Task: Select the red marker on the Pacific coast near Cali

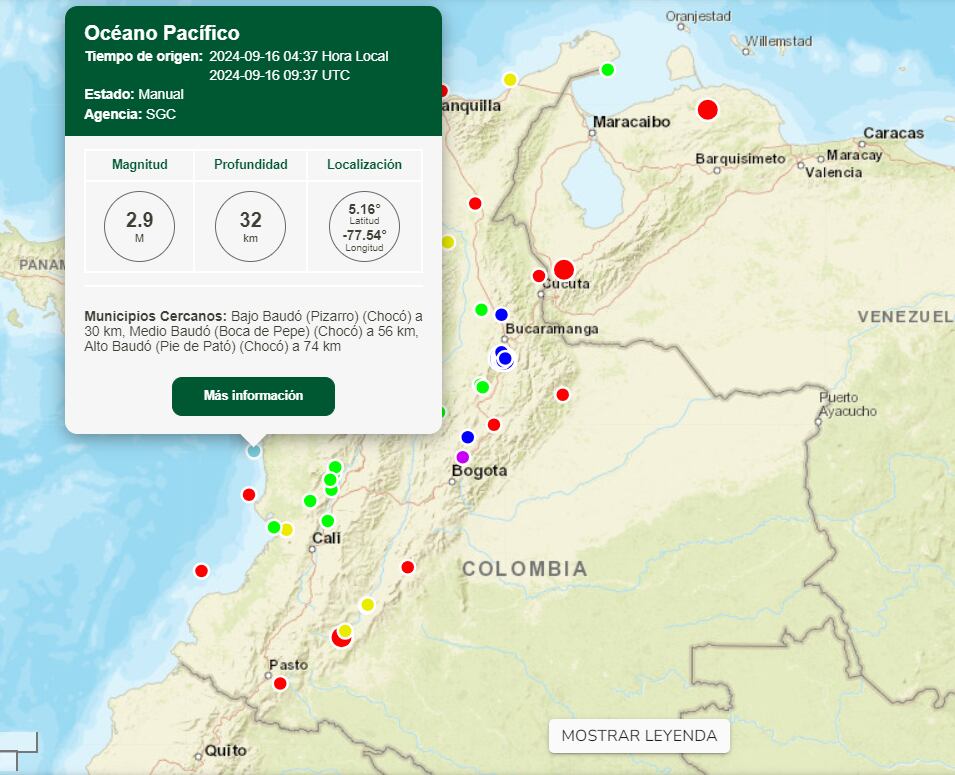Action: pos(202,570)
